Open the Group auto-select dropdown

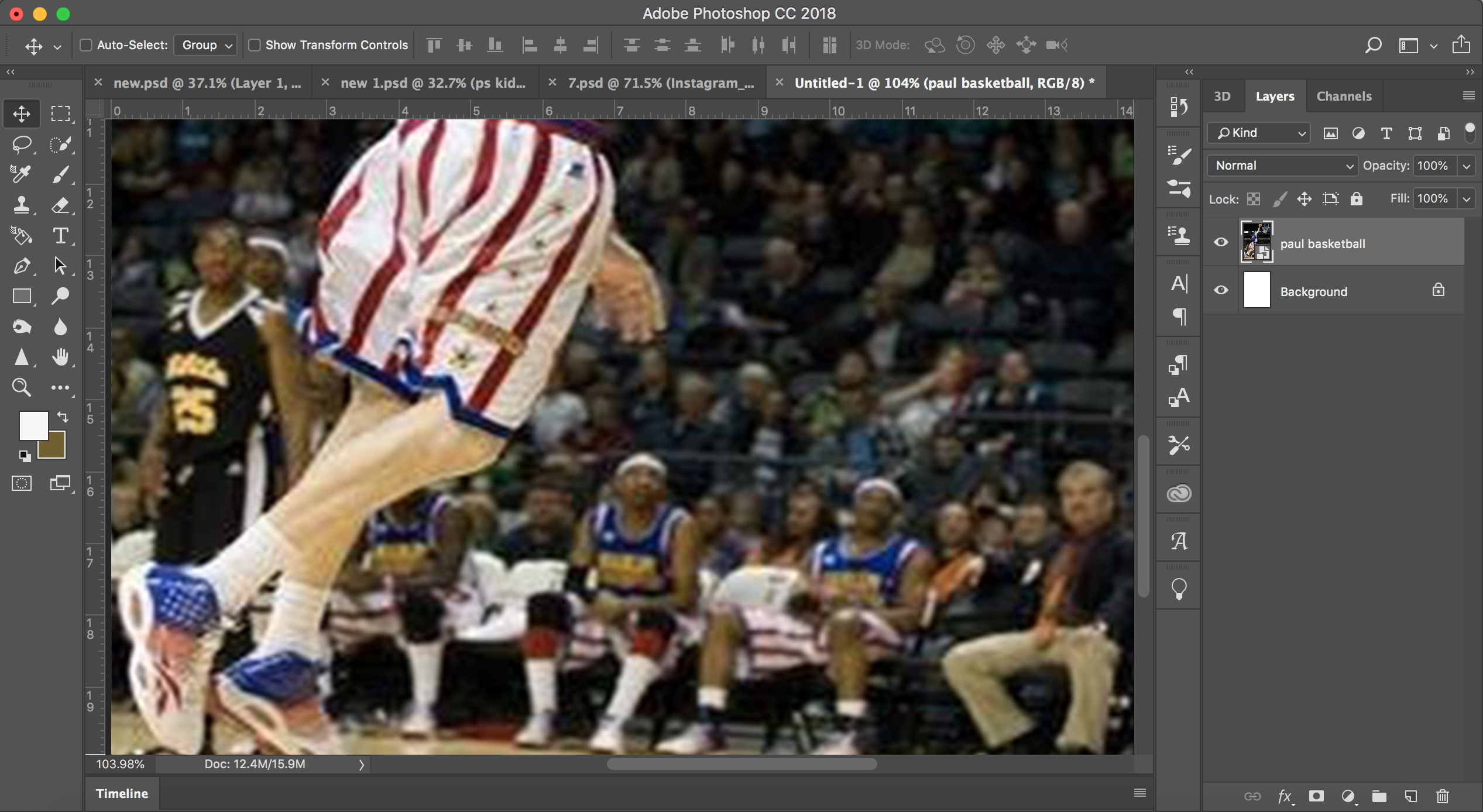tap(205, 45)
